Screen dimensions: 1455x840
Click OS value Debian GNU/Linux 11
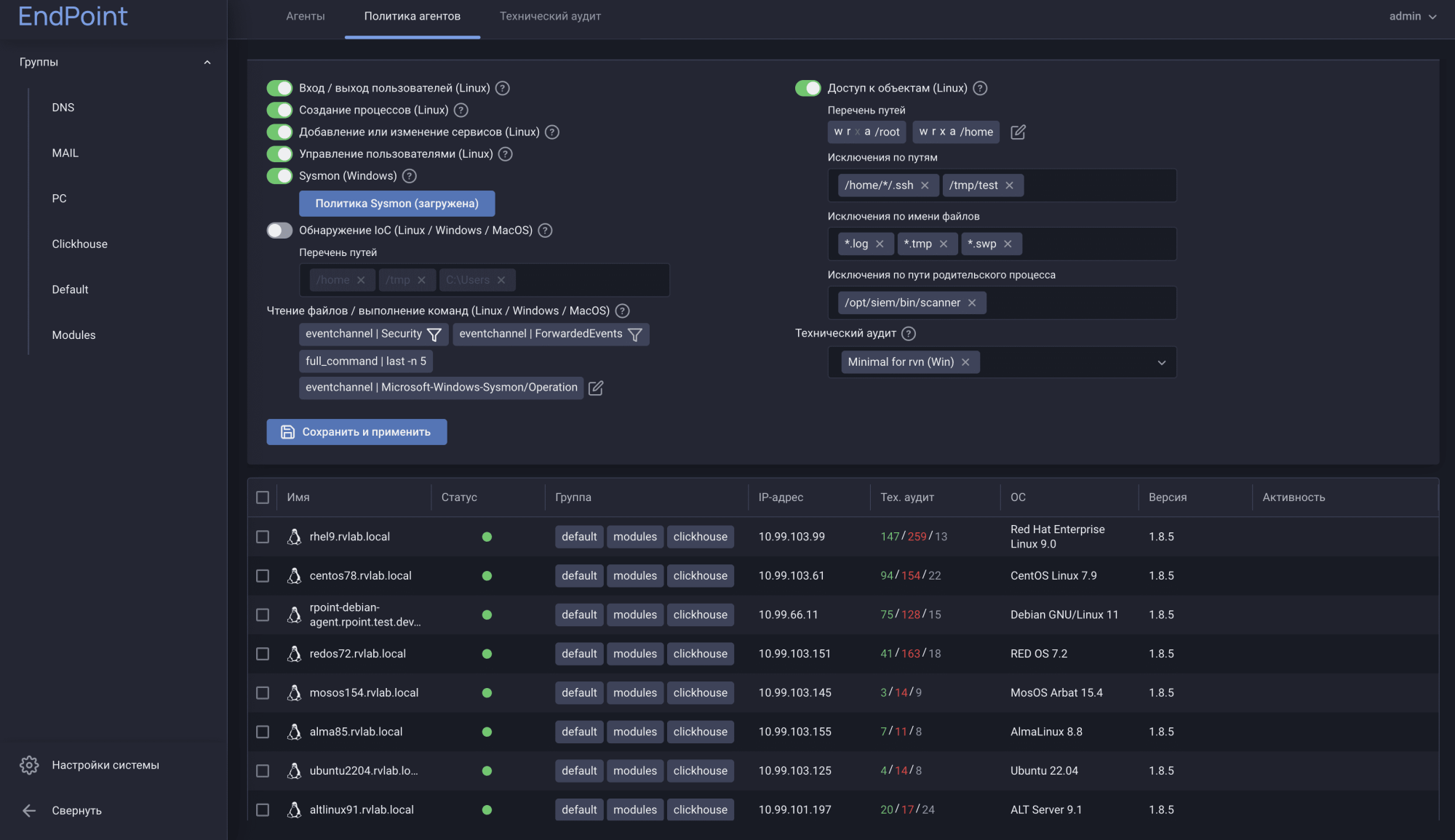[1064, 615]
